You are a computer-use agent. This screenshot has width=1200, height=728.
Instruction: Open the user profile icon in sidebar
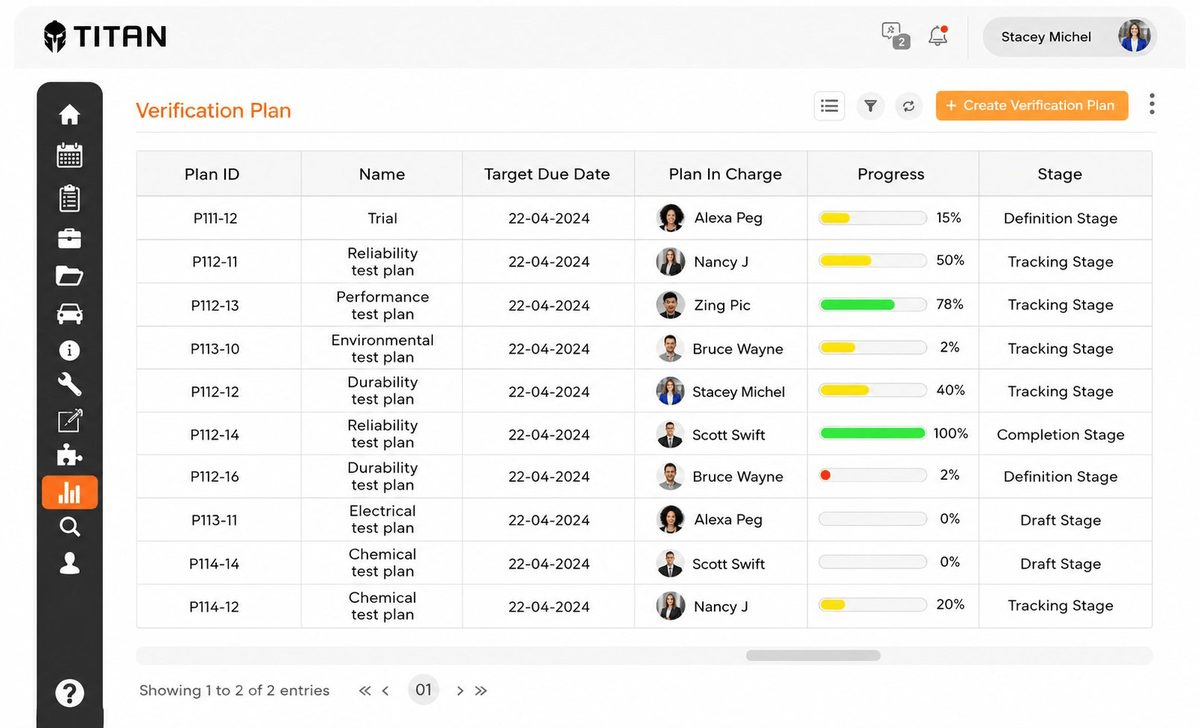(x=69, y=564)
